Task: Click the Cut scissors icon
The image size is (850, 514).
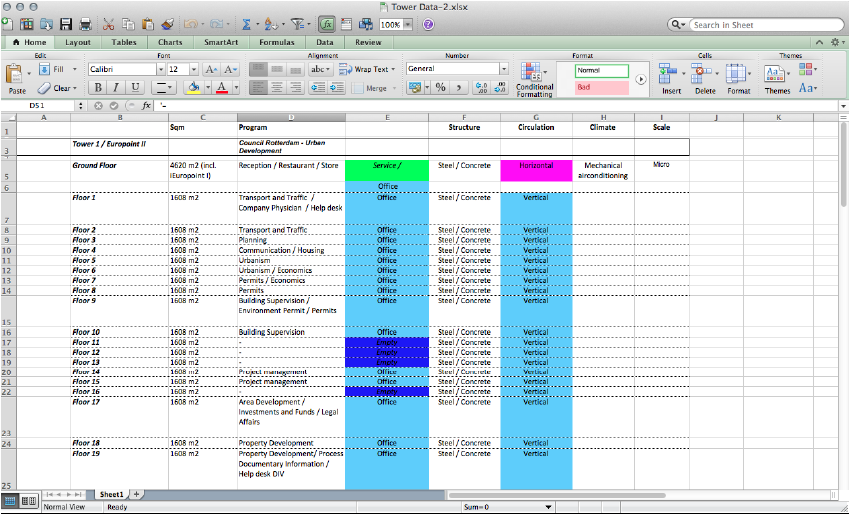Action: point(108,24)
